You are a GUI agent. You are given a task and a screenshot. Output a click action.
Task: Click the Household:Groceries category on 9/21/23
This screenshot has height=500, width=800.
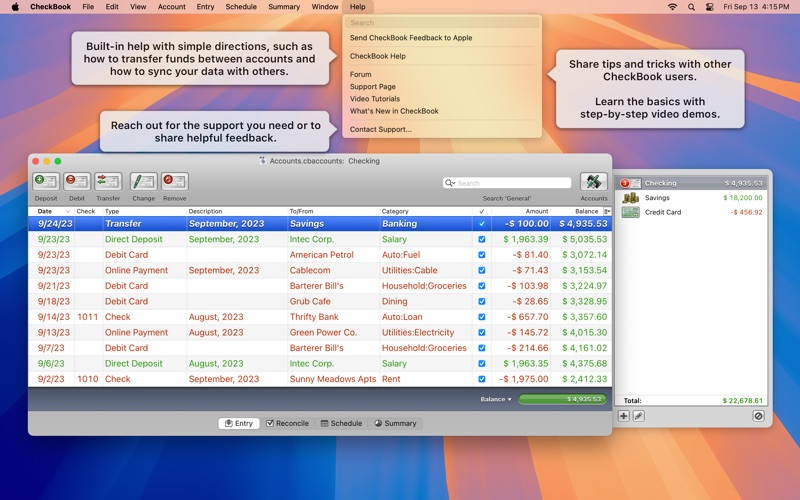424,286
